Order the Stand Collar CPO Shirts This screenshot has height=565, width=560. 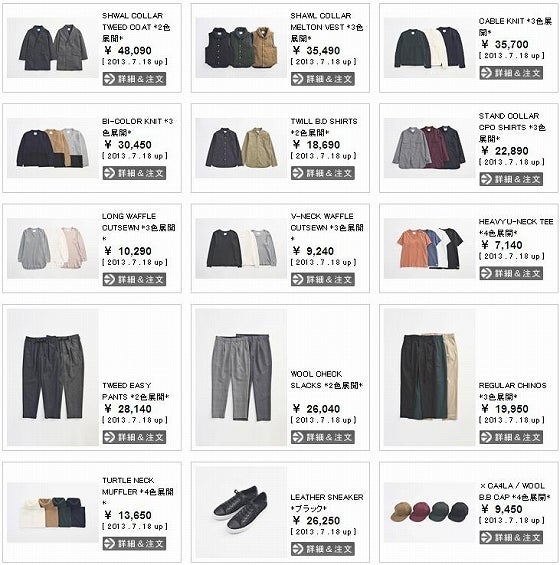511,179
